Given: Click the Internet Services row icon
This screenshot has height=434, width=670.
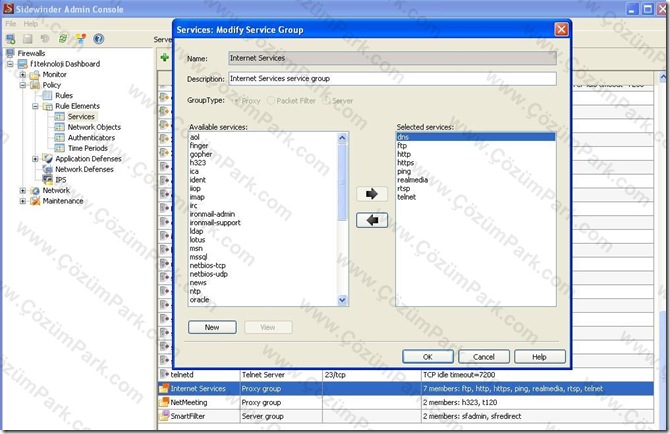Looking at the screenshot, I should point(164,388).
